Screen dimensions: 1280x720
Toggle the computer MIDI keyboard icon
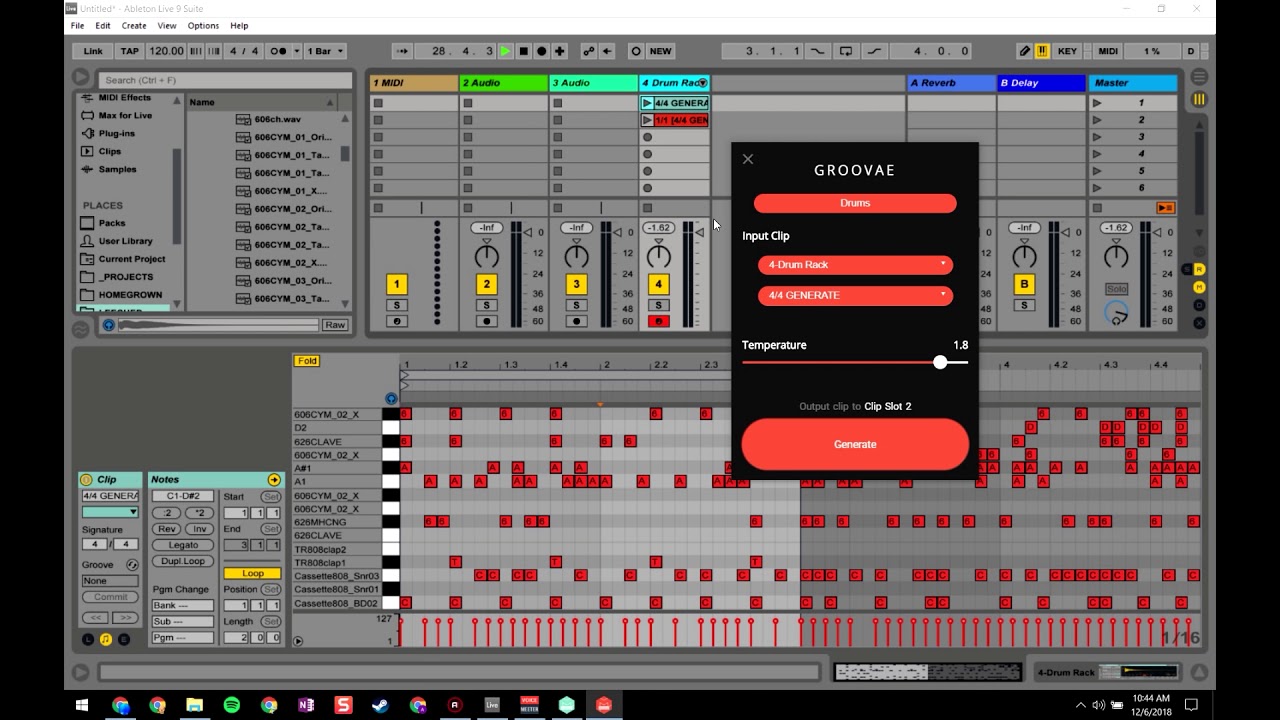[1042, 51]
